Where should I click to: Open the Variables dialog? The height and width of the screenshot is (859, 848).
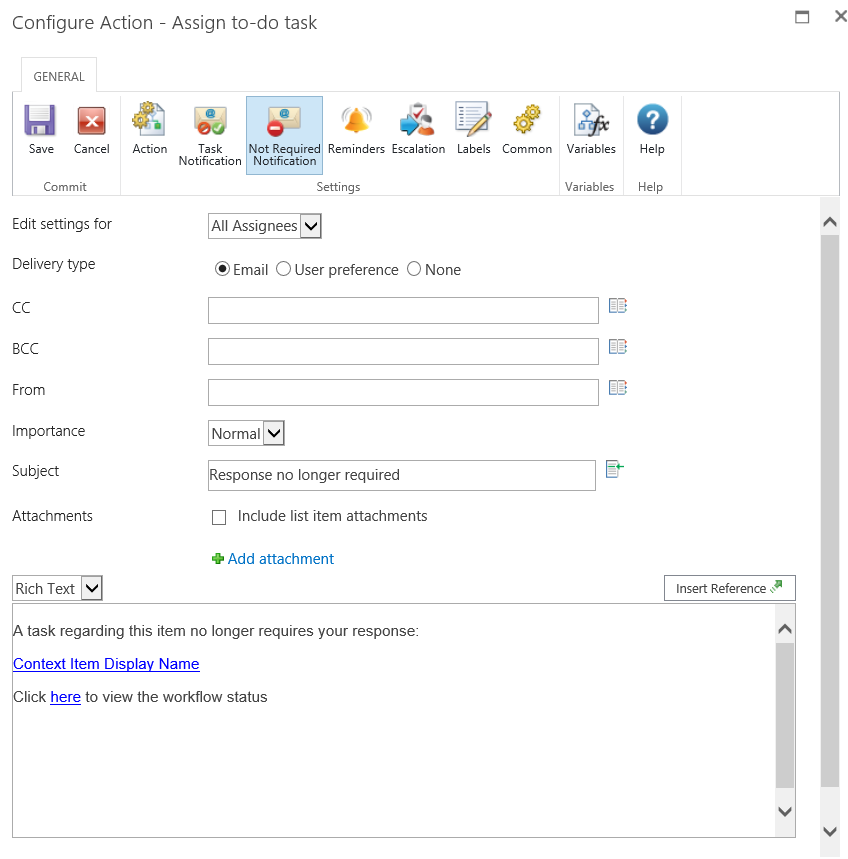pyautogui.click(x=590, y=130)
